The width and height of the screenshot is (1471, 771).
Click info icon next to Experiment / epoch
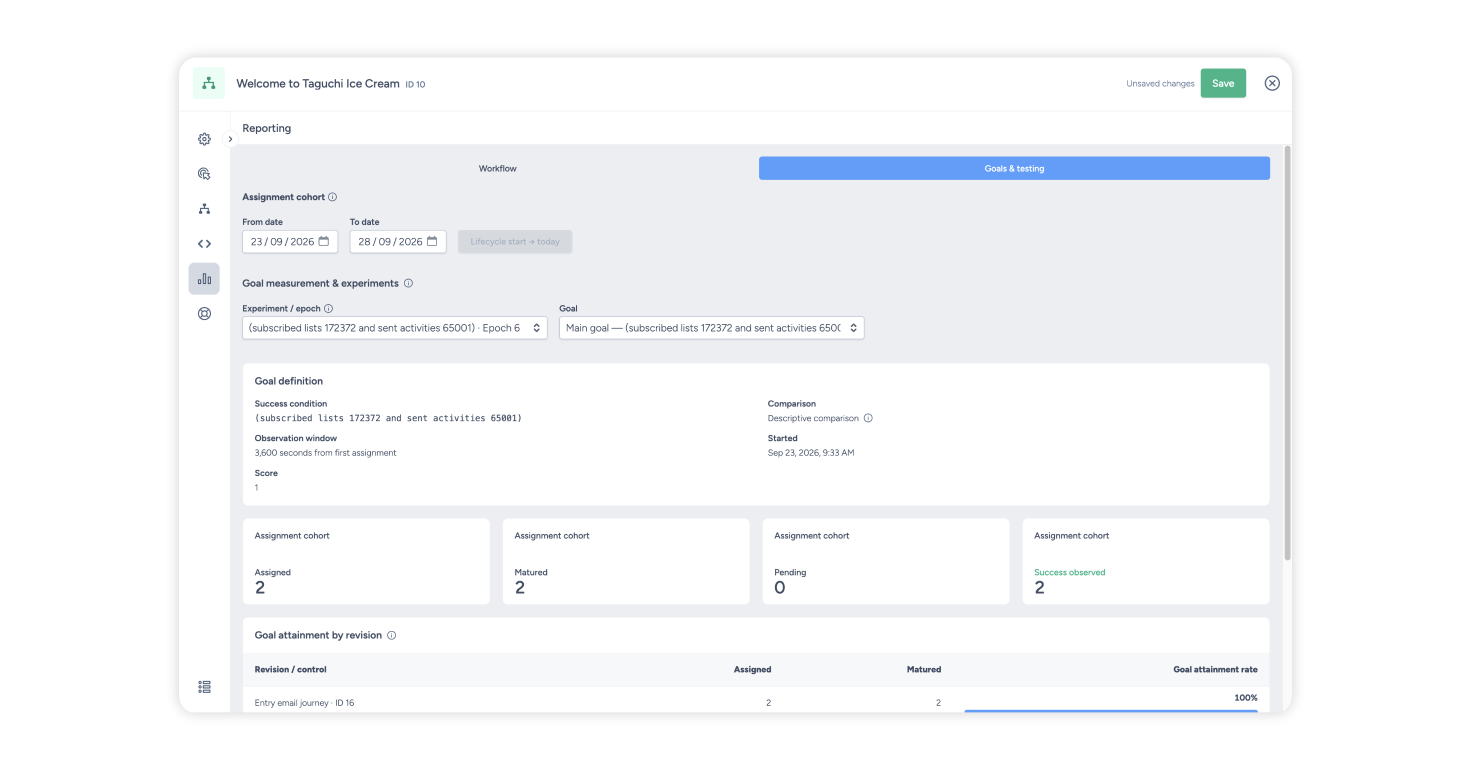click(x=328, y=309)
